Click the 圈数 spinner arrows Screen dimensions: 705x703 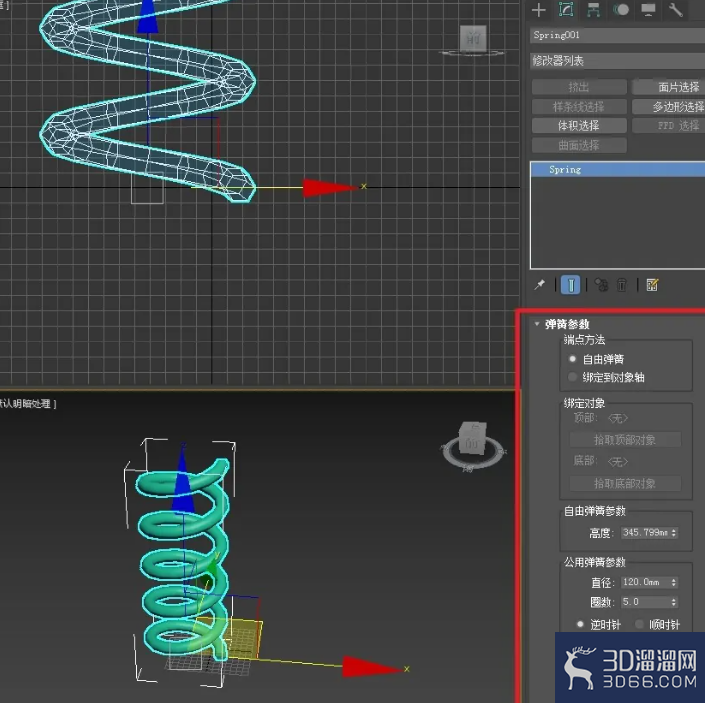[x=674, y=601]
